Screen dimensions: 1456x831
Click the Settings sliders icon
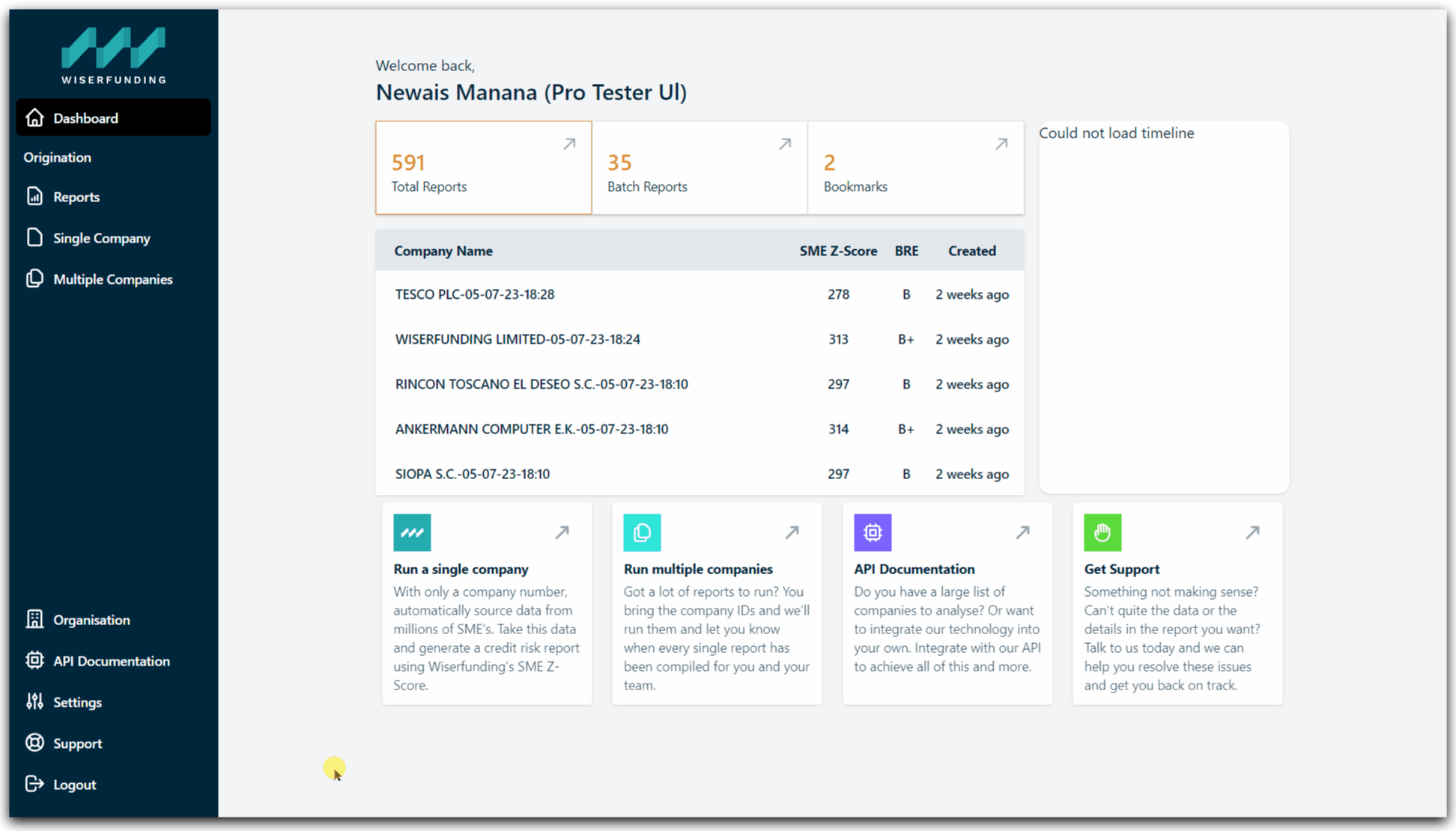click(34, 701)
